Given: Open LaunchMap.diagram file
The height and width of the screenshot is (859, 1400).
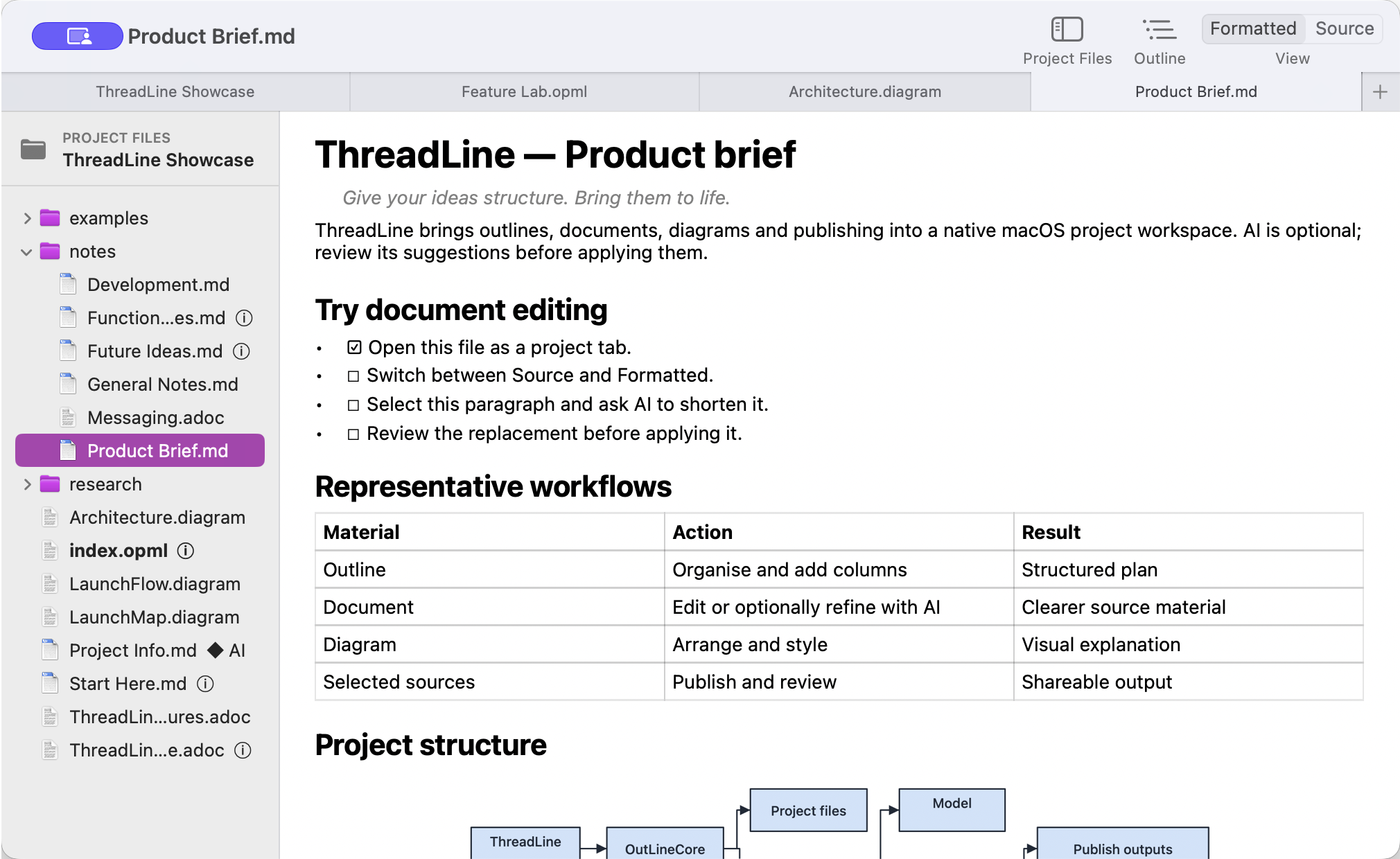Looking at the screenshot, I should point(140,617).
